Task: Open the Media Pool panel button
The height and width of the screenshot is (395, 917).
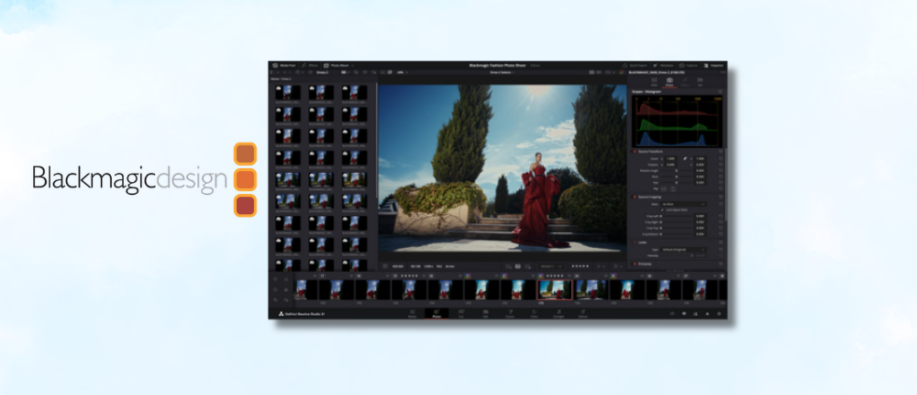Action: point(284,66)
